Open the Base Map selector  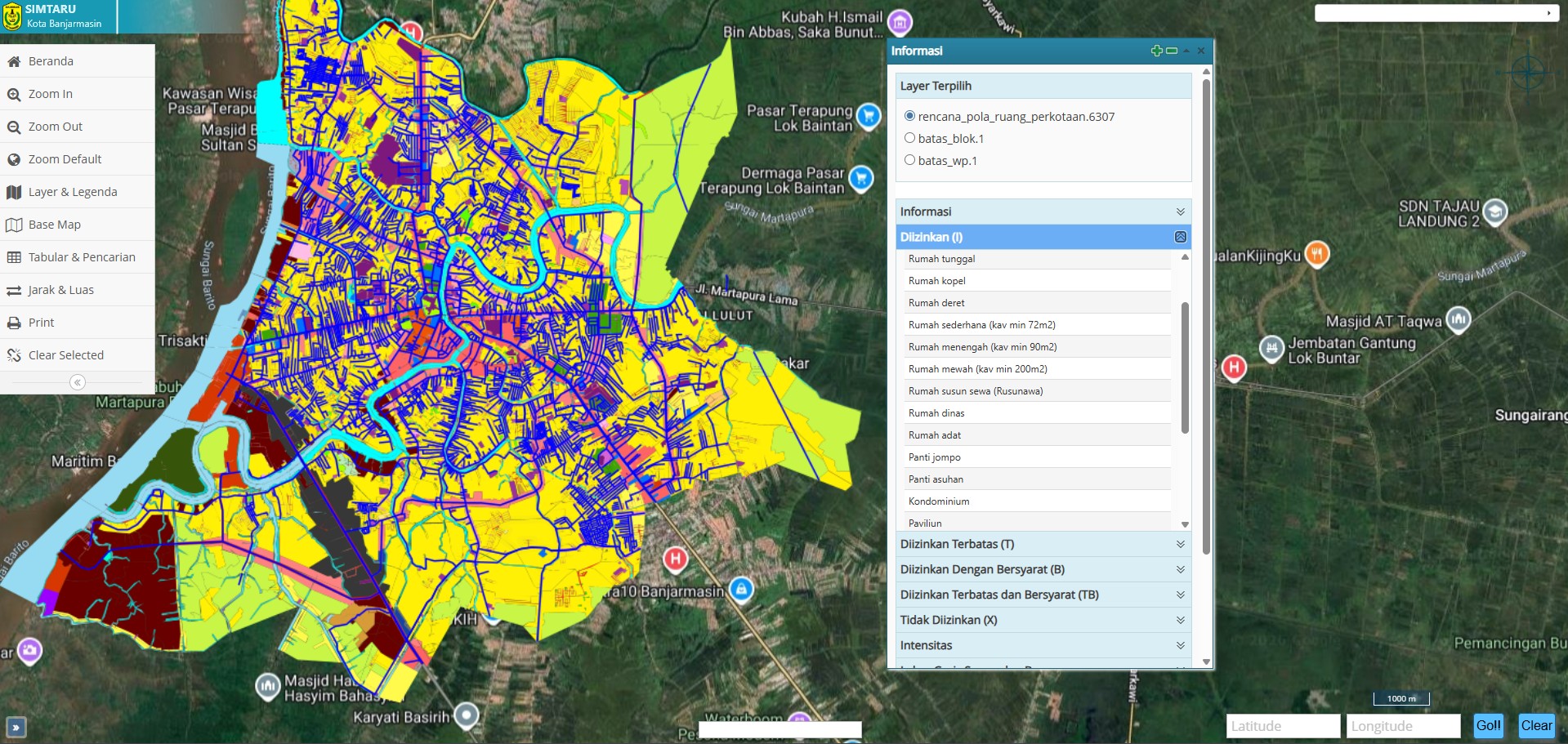55,224
